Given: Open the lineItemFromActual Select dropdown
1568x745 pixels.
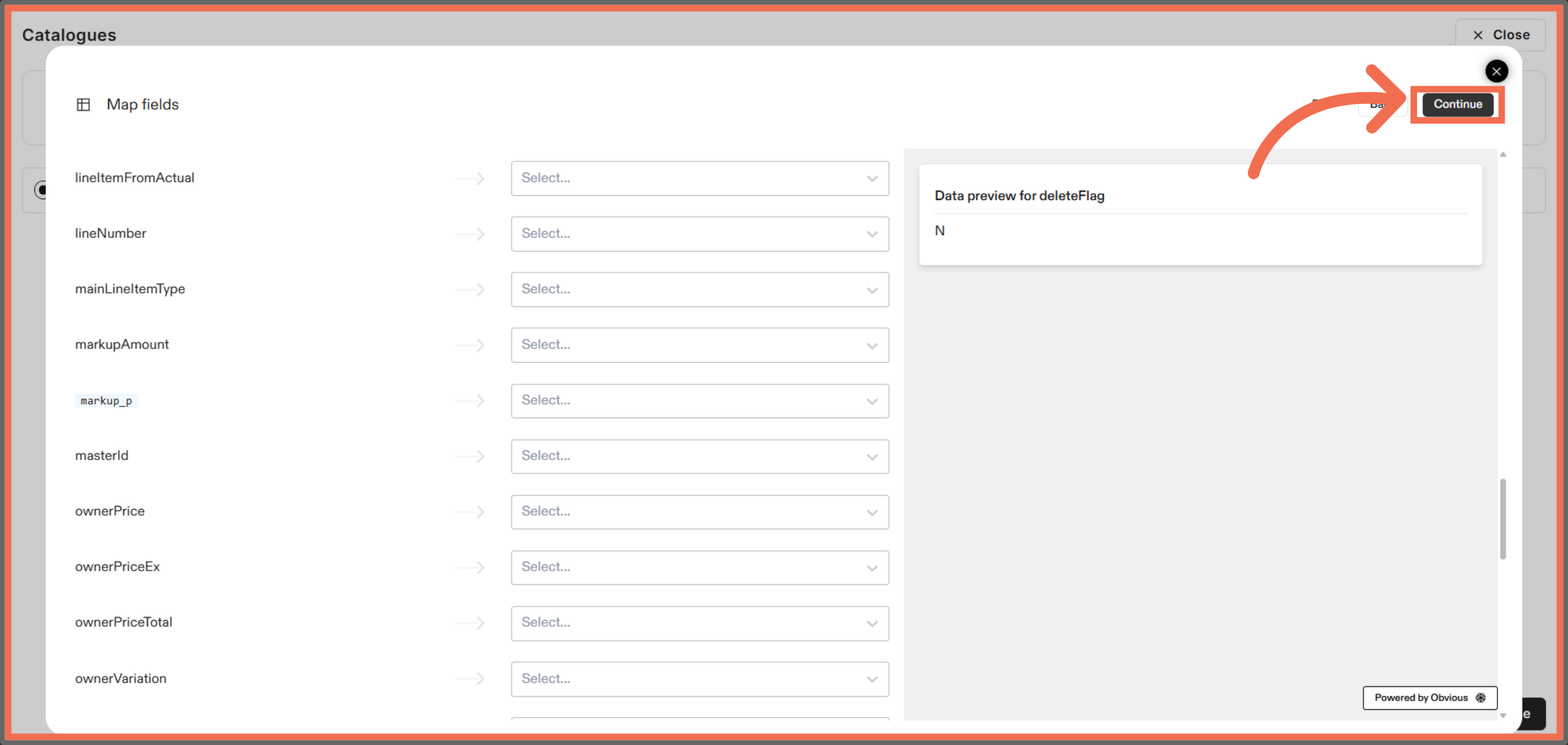Looking at the screenshot, I should pos(699,178).
